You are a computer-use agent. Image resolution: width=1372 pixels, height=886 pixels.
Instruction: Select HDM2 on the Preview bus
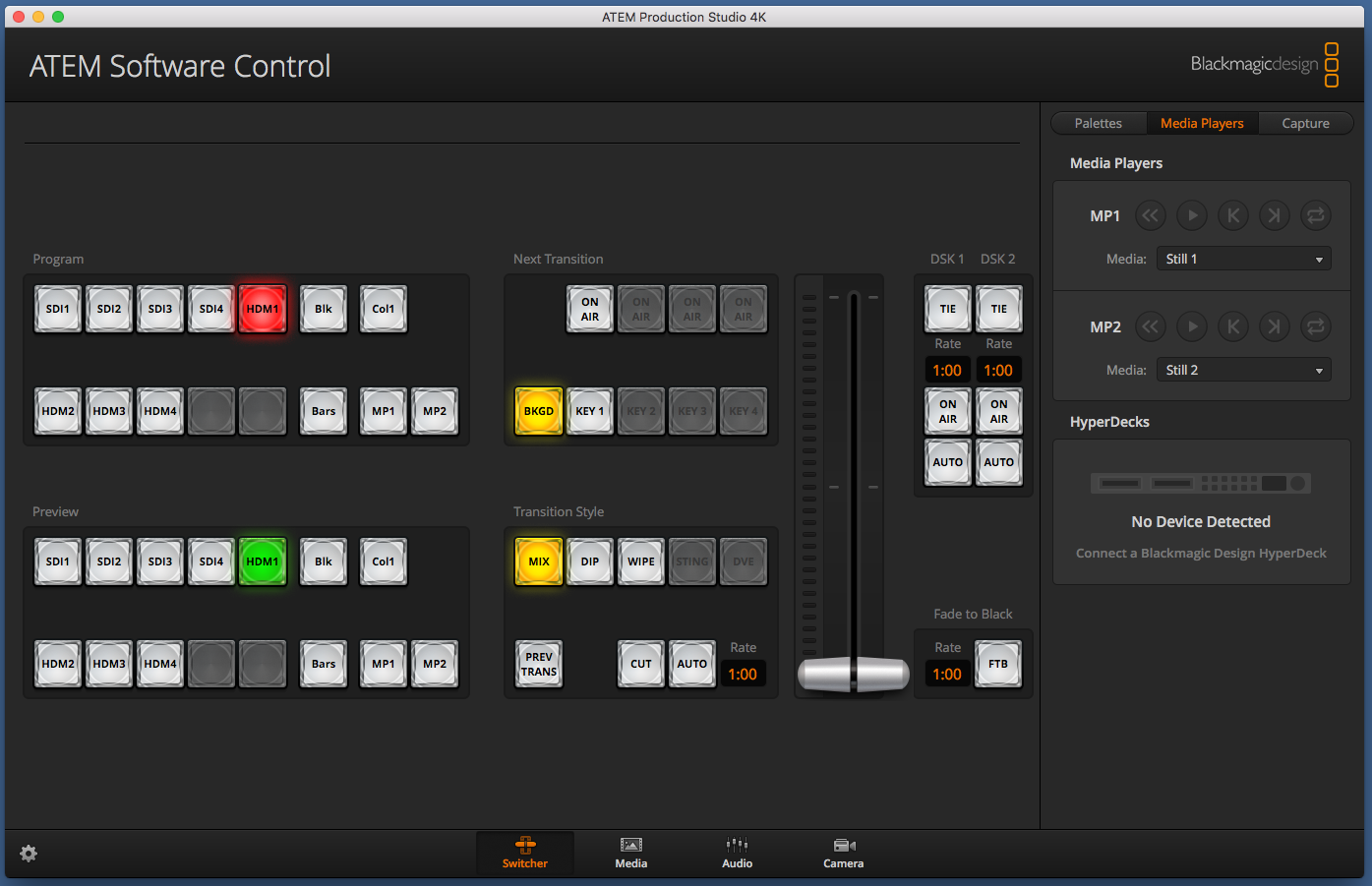point(58,664)
